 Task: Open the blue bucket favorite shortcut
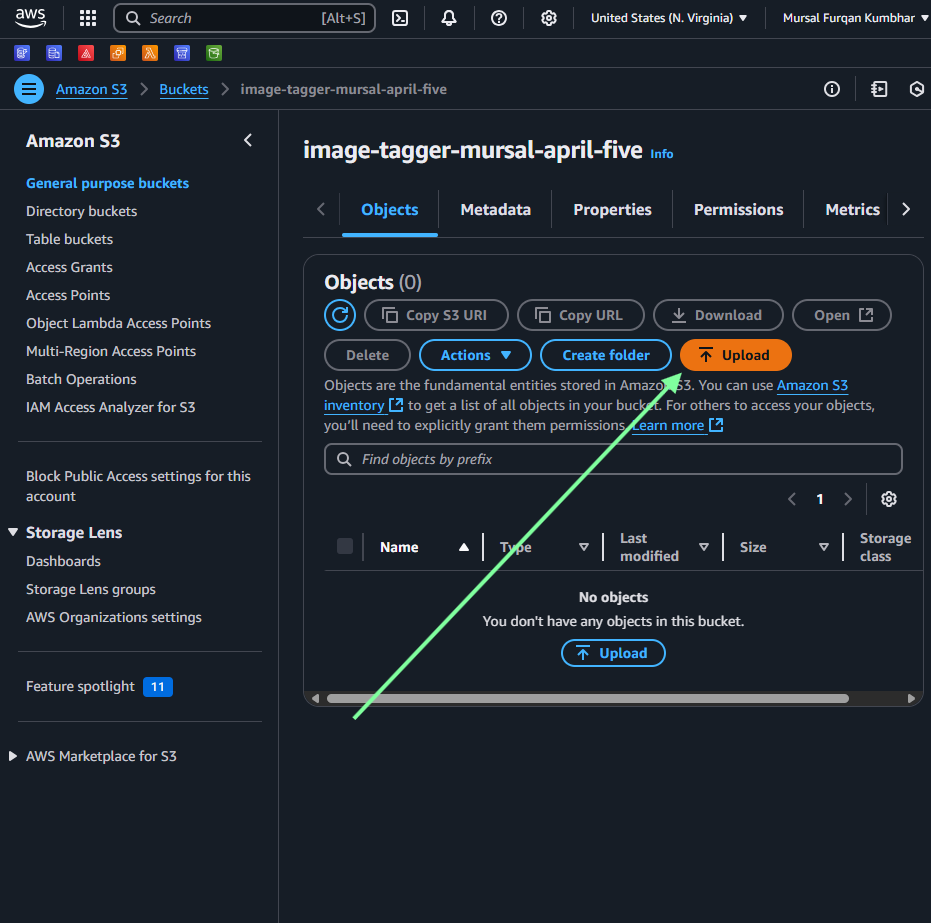click(182, 53)
